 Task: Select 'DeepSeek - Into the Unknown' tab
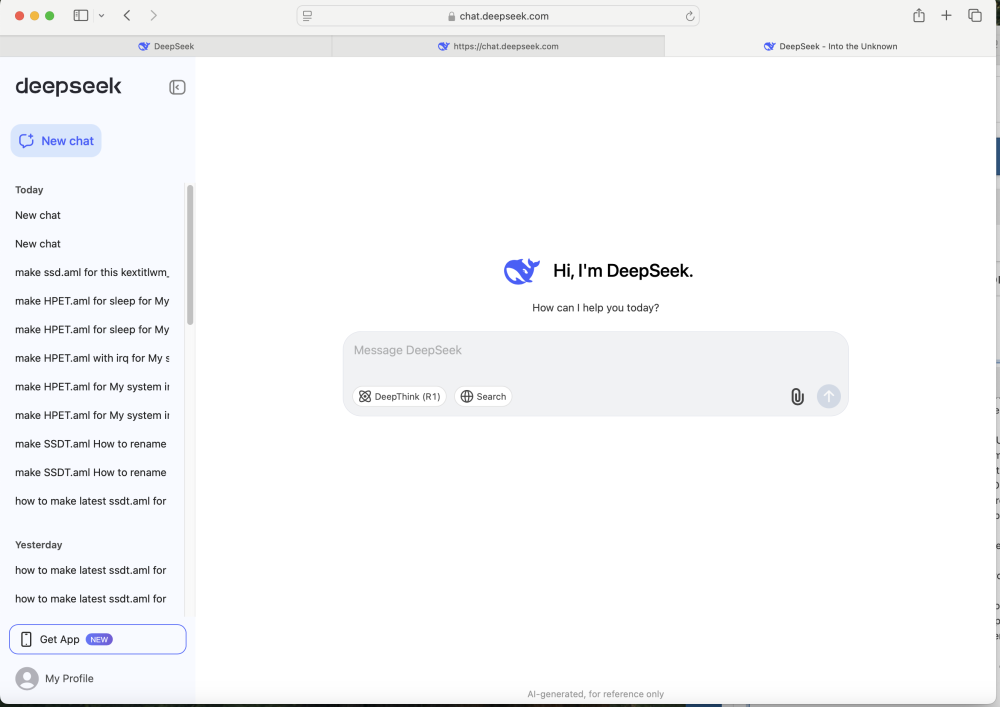point(830,46)
